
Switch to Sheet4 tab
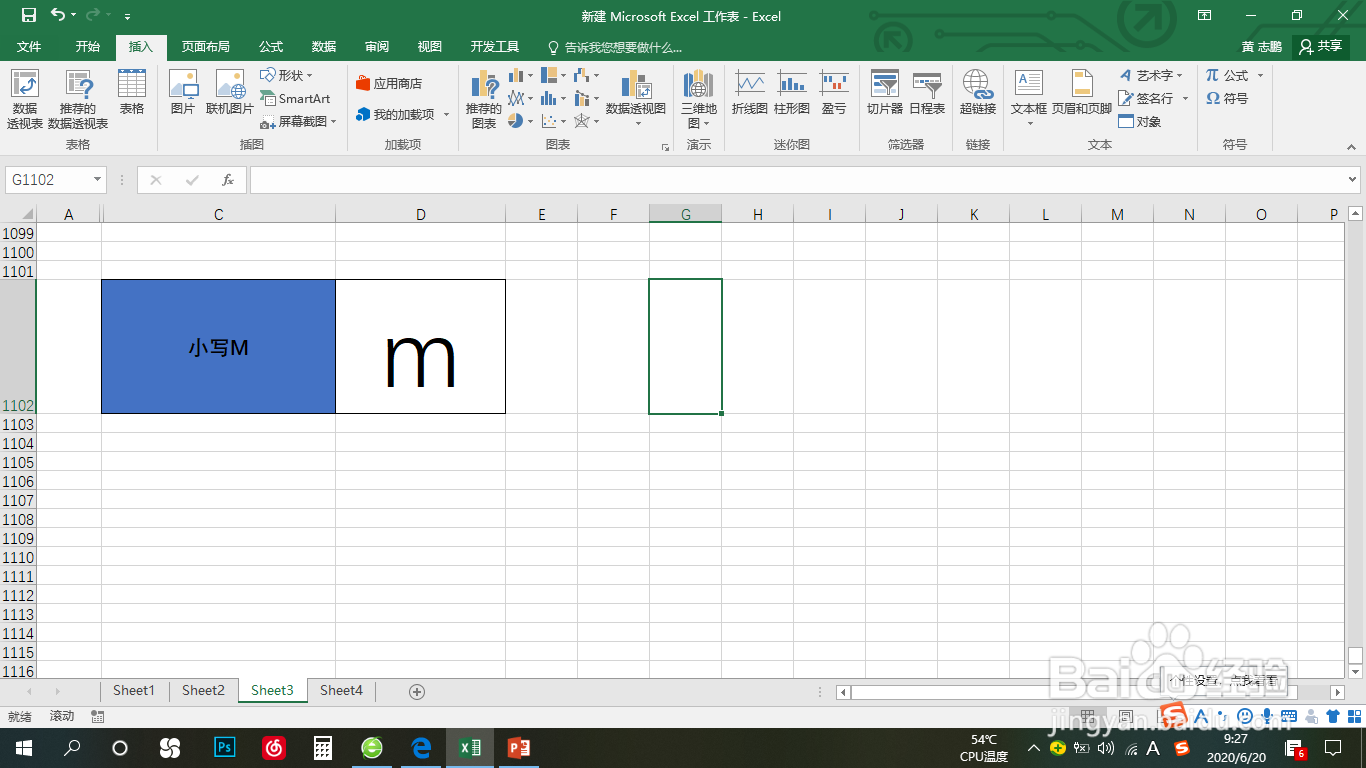pyautogui.click(x=341, y=690)
